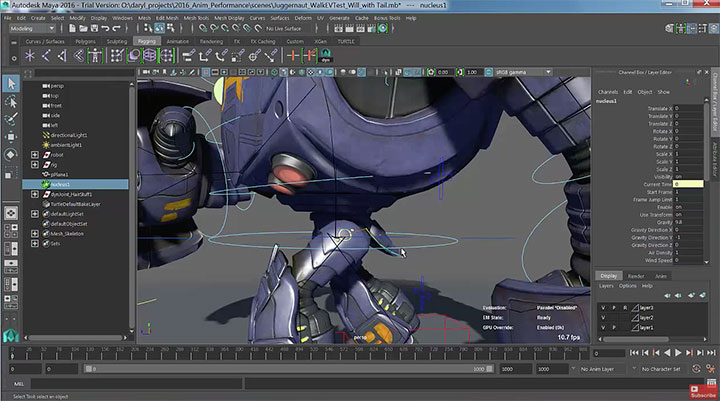
Task: Select nucleus1 in the Outliner
Action: 76,184
